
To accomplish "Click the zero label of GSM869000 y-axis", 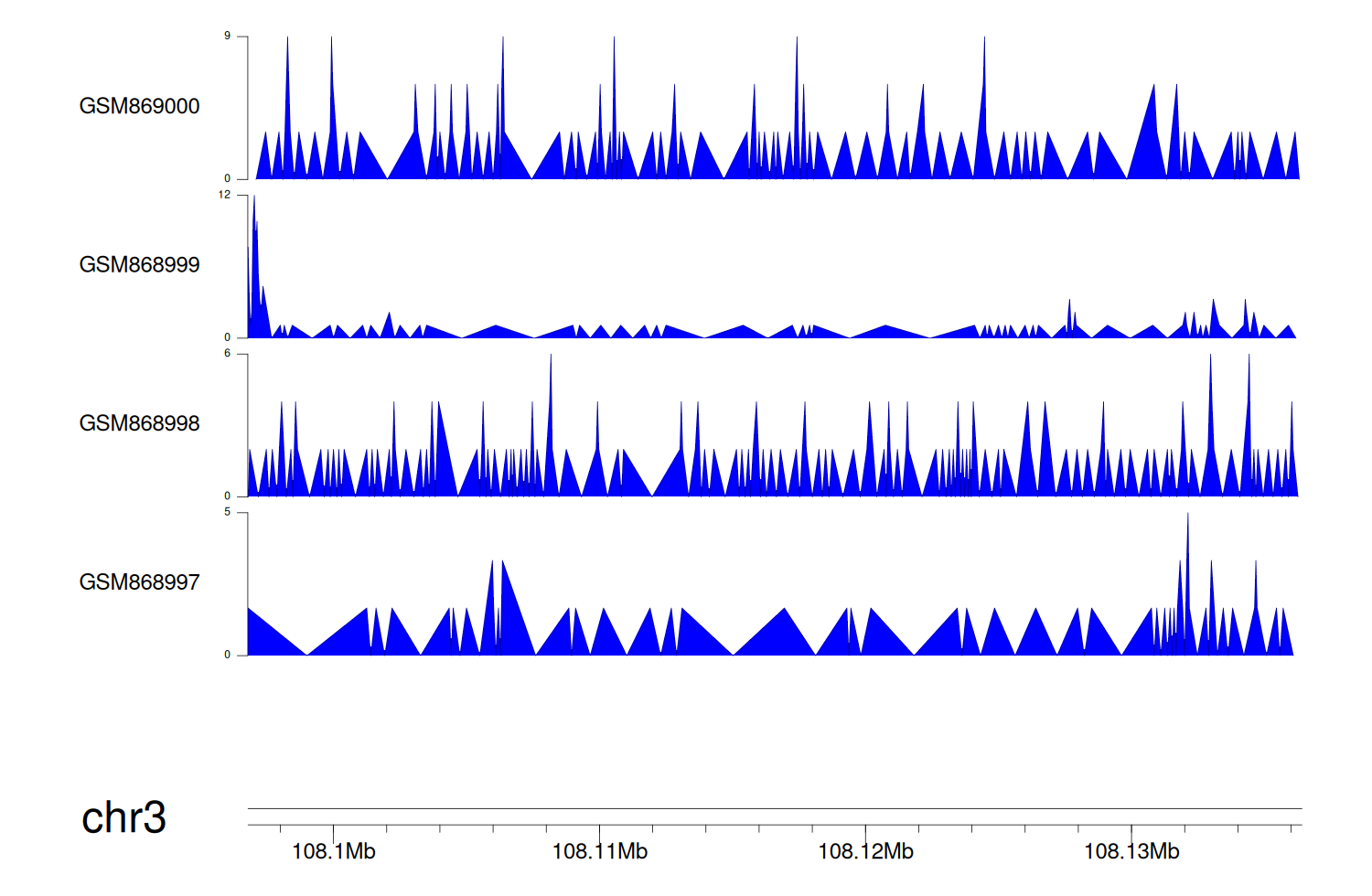I will pos(227,179).
